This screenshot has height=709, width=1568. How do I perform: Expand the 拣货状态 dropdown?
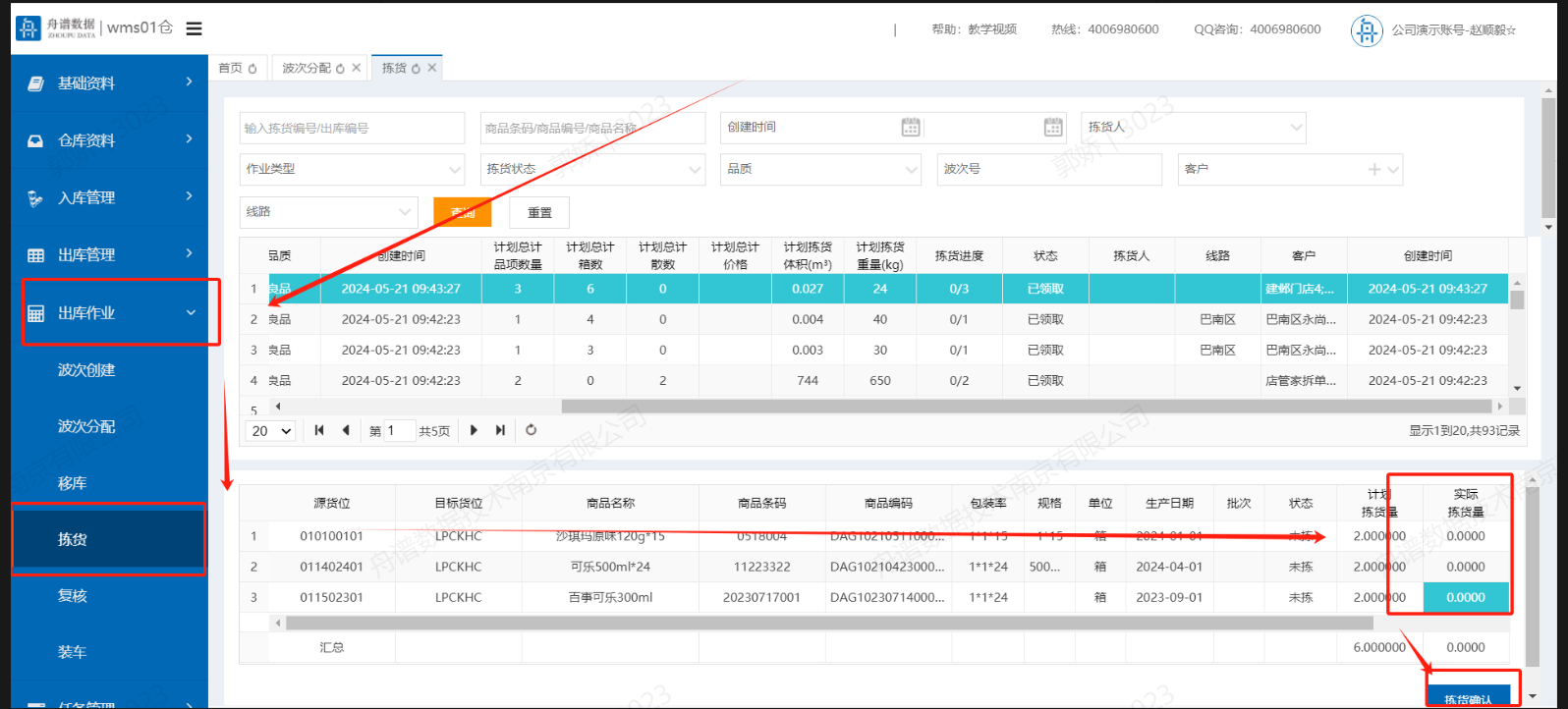(592, 169)
